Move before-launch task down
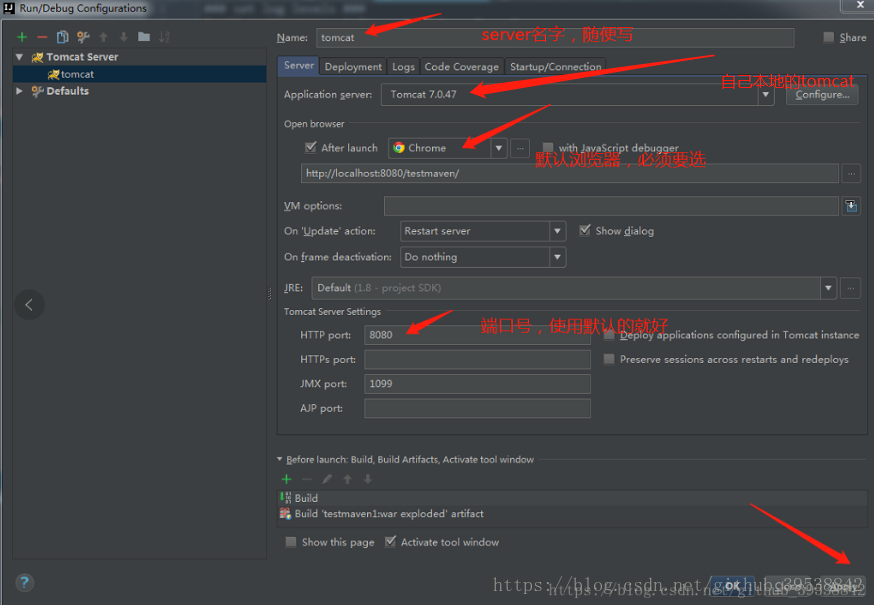The height and width of the screenshot is (605, 874). [367, 479]
